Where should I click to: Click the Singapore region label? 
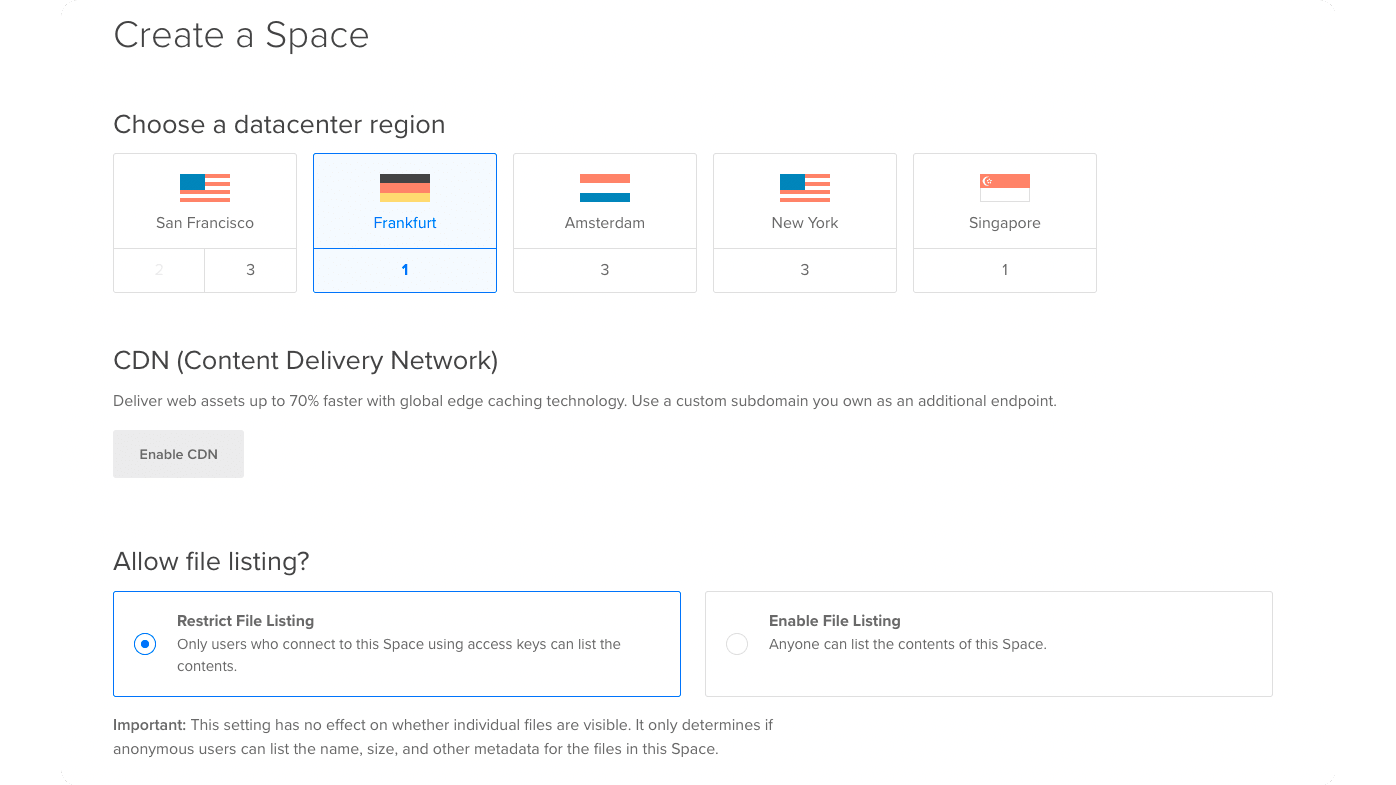[1005, 223]
